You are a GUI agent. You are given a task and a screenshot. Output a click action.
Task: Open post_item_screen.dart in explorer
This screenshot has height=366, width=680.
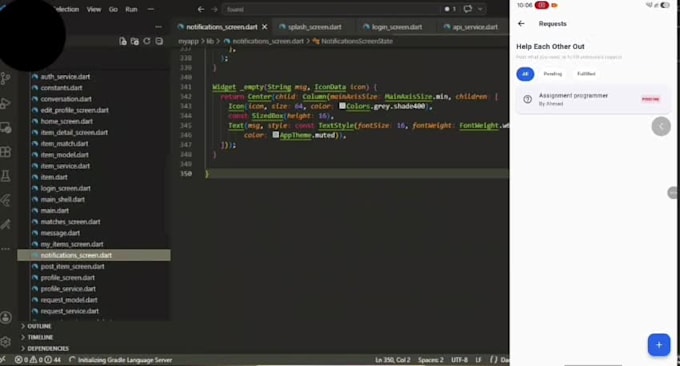72,266
